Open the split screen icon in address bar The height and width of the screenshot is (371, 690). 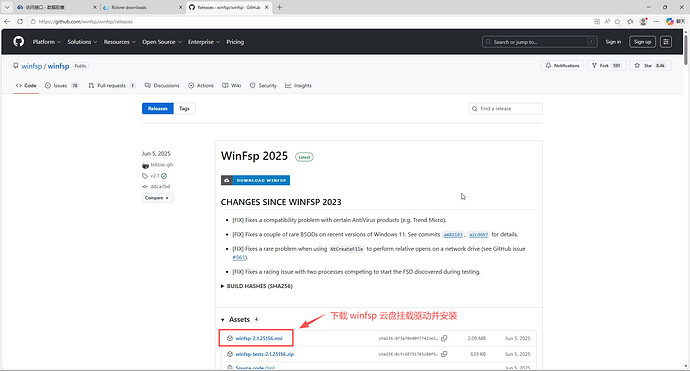click(x=597, y=21)
